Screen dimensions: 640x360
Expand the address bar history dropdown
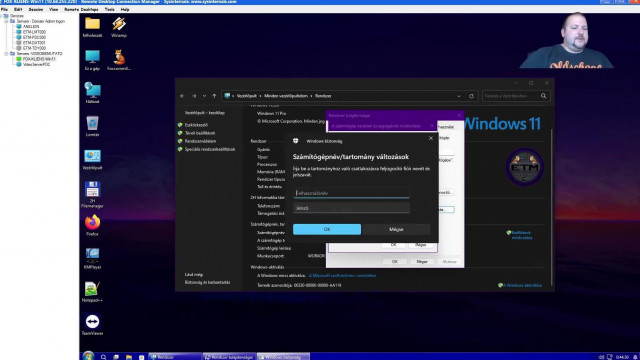click(x=459, y=96)
